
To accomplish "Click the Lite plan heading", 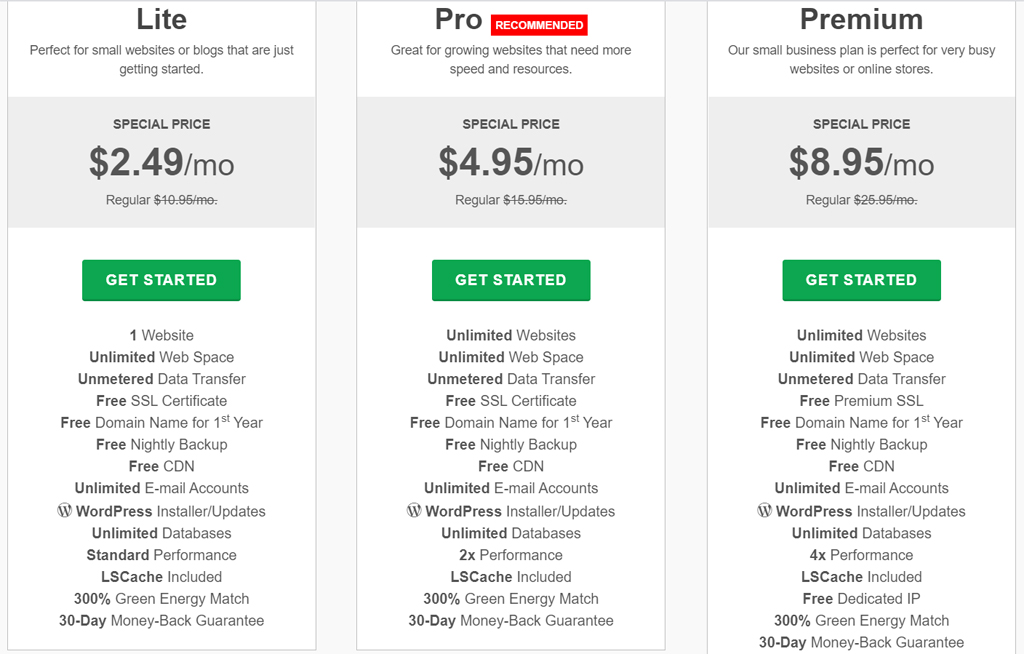I will [161, 19].
